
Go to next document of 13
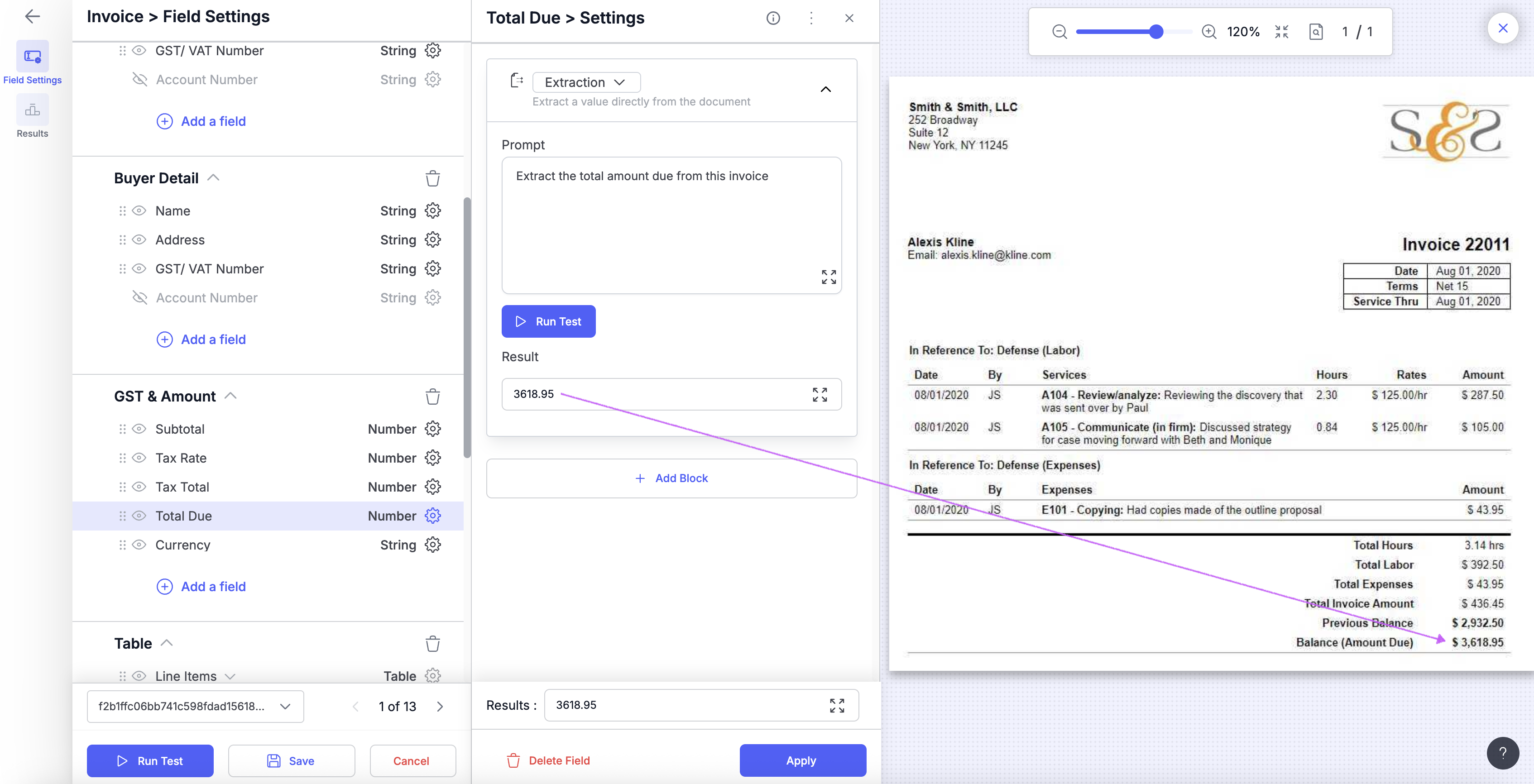click(x=440, y=707)
